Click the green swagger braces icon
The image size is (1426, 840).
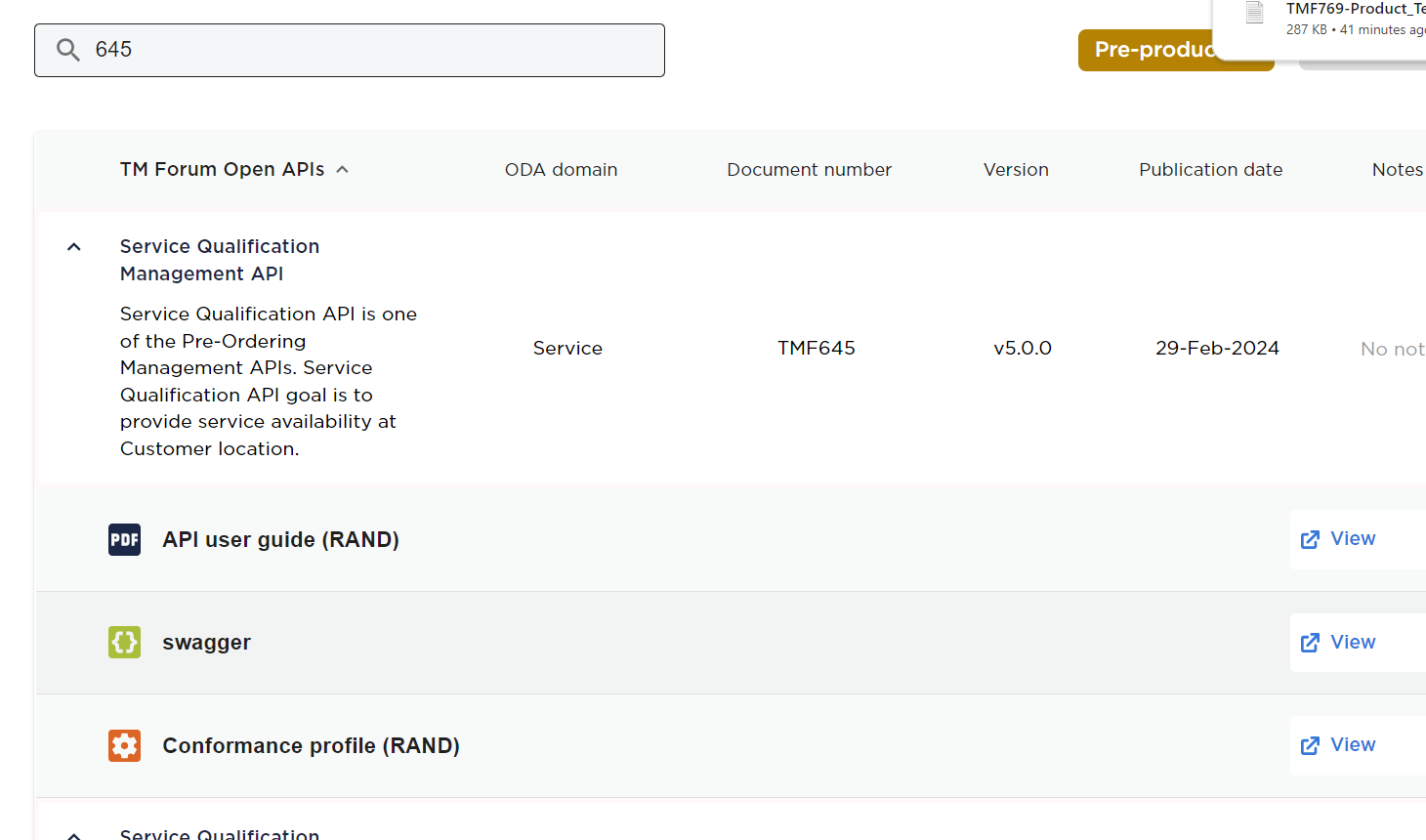point(124,642)
